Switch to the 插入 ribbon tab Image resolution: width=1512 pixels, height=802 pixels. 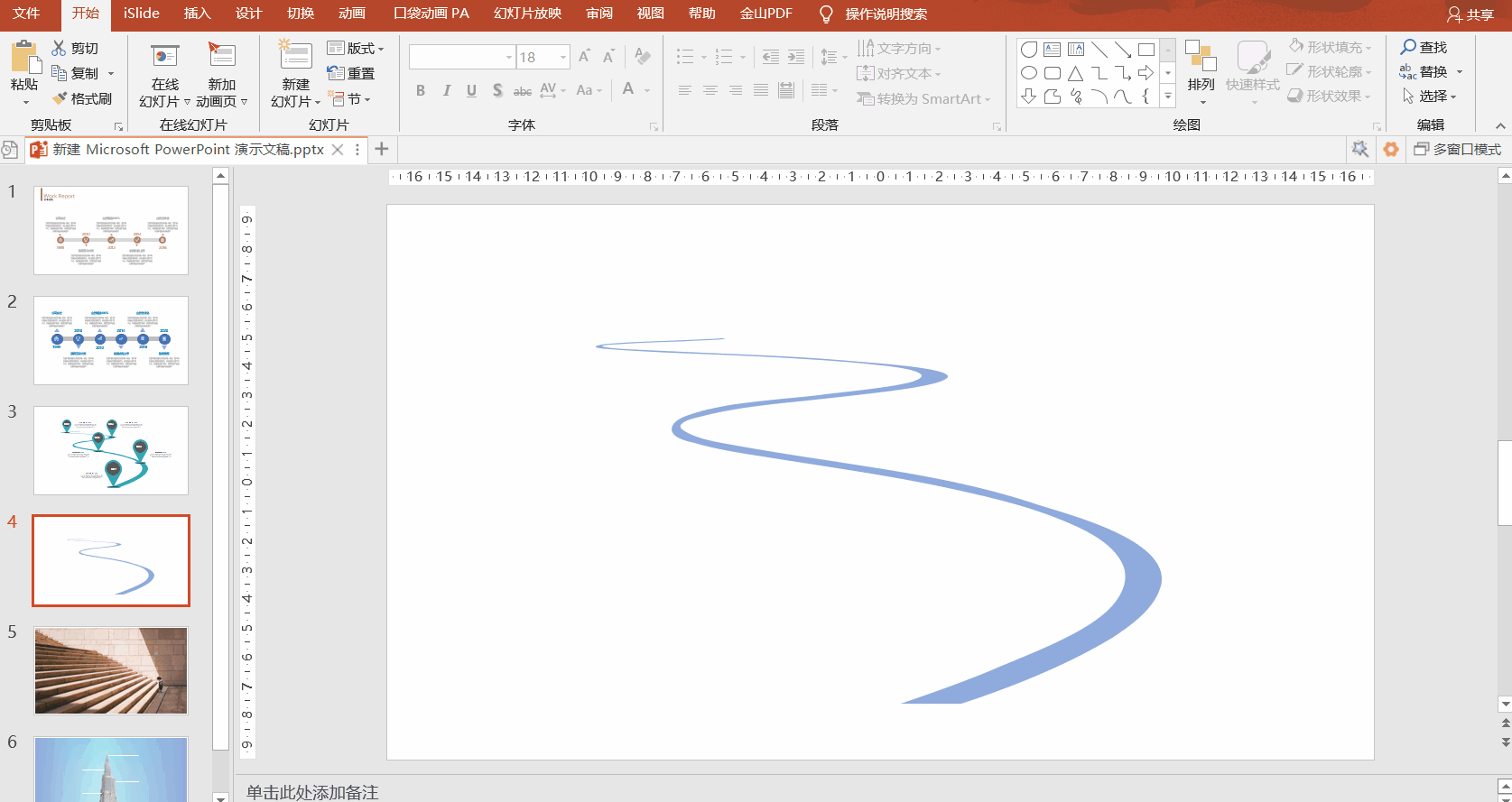click(x=197, y=14)
